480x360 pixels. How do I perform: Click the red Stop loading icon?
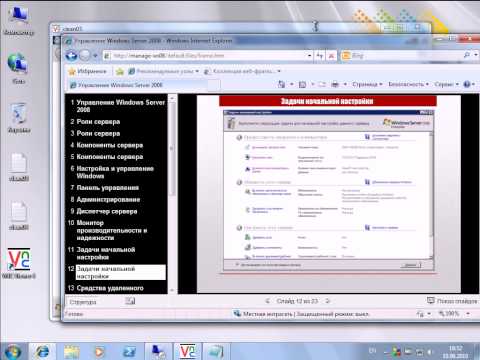point(331,56)
